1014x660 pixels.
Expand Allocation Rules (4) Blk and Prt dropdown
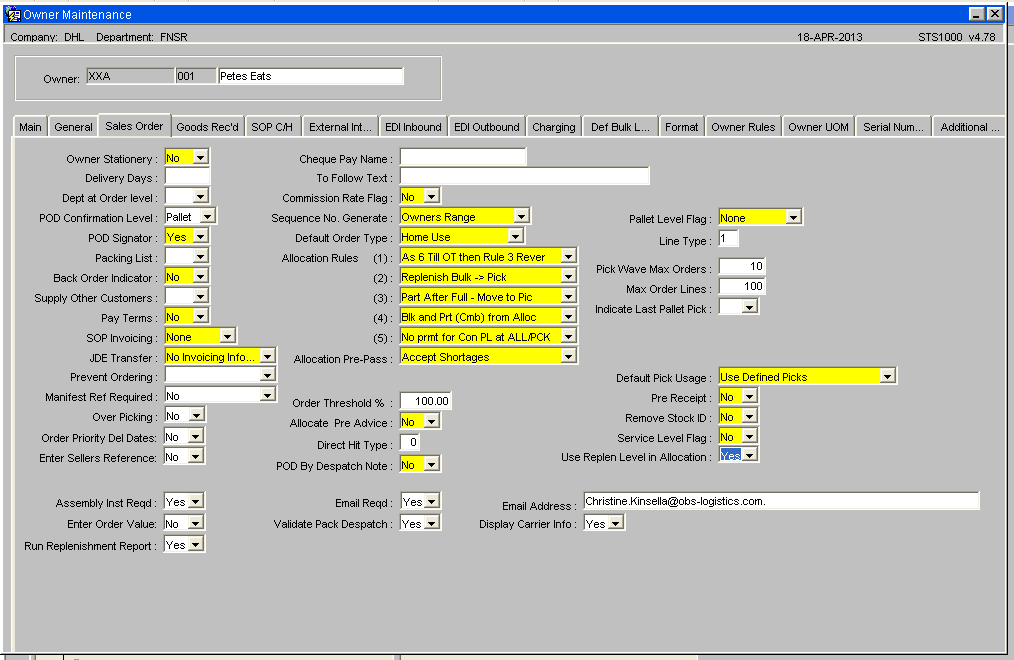[x=568, y=317]
